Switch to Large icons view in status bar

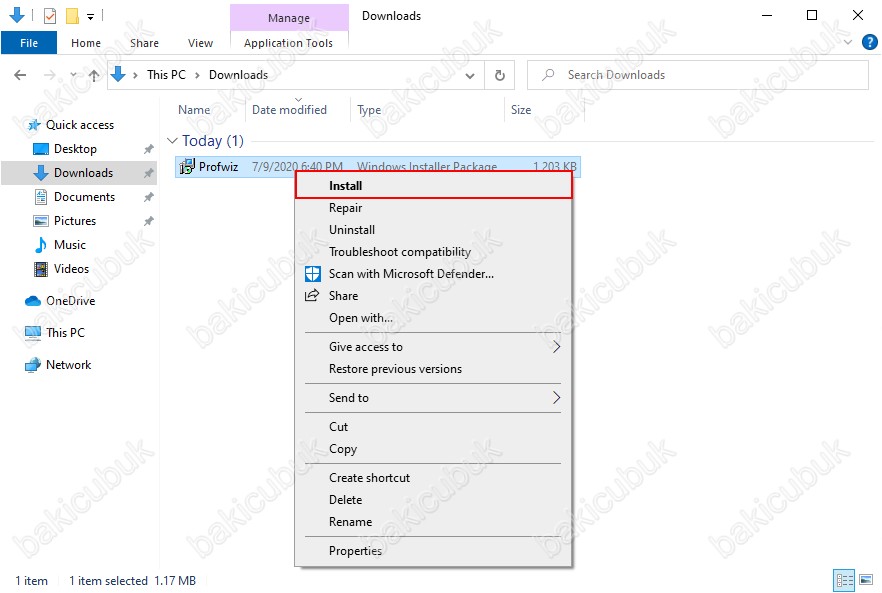coord(866,580)
